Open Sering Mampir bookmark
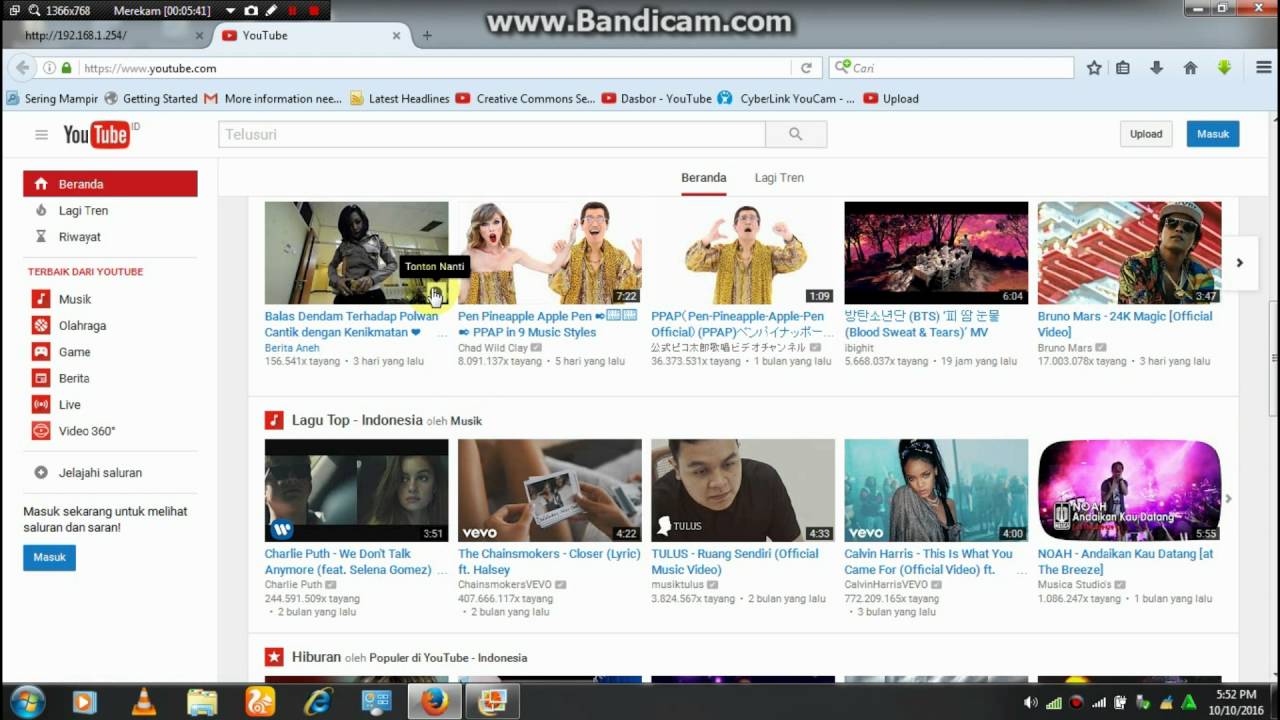 [52, 98]
